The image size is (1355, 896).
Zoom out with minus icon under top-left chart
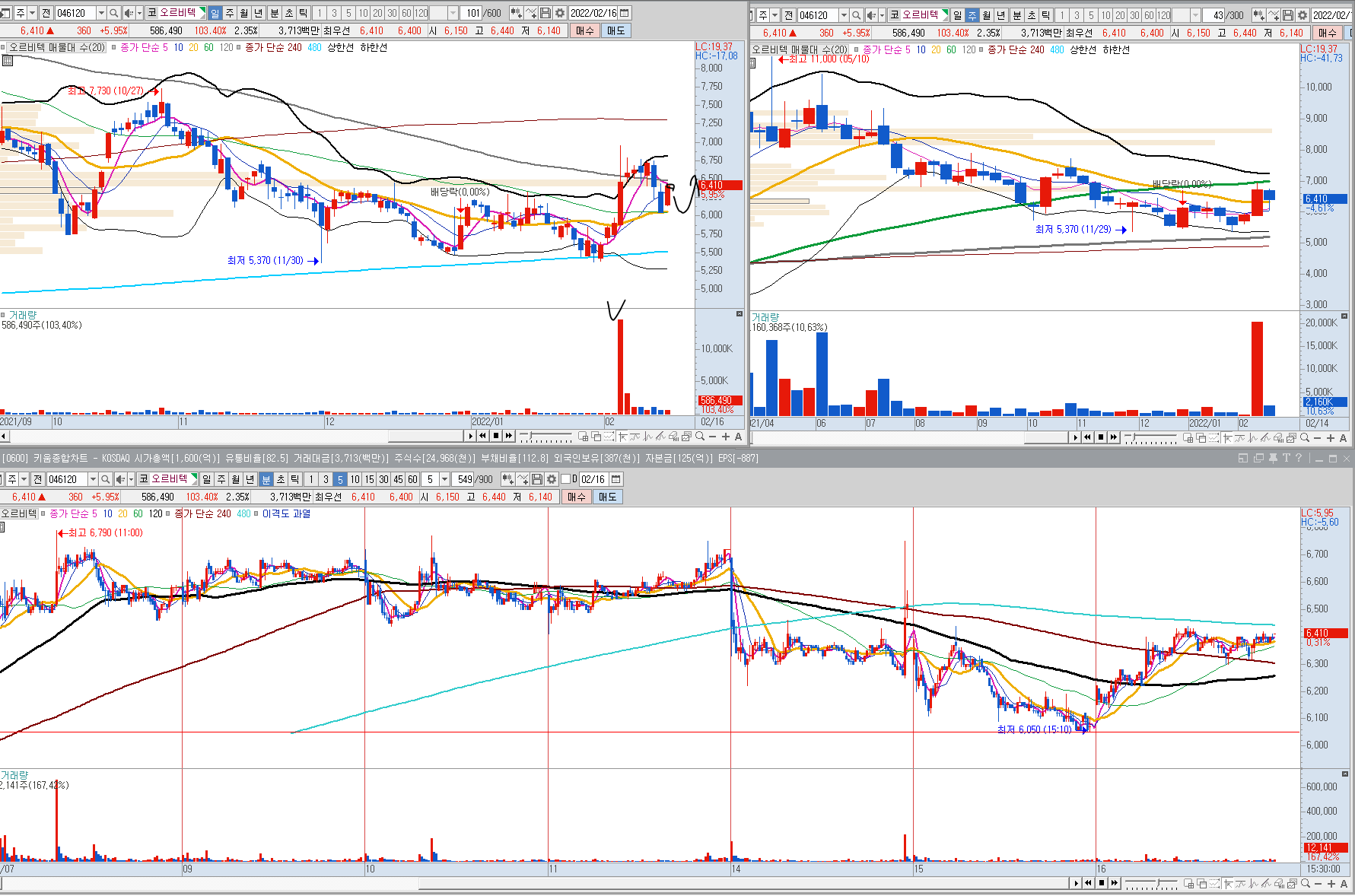pyautogui.click(x=712, y=437)
